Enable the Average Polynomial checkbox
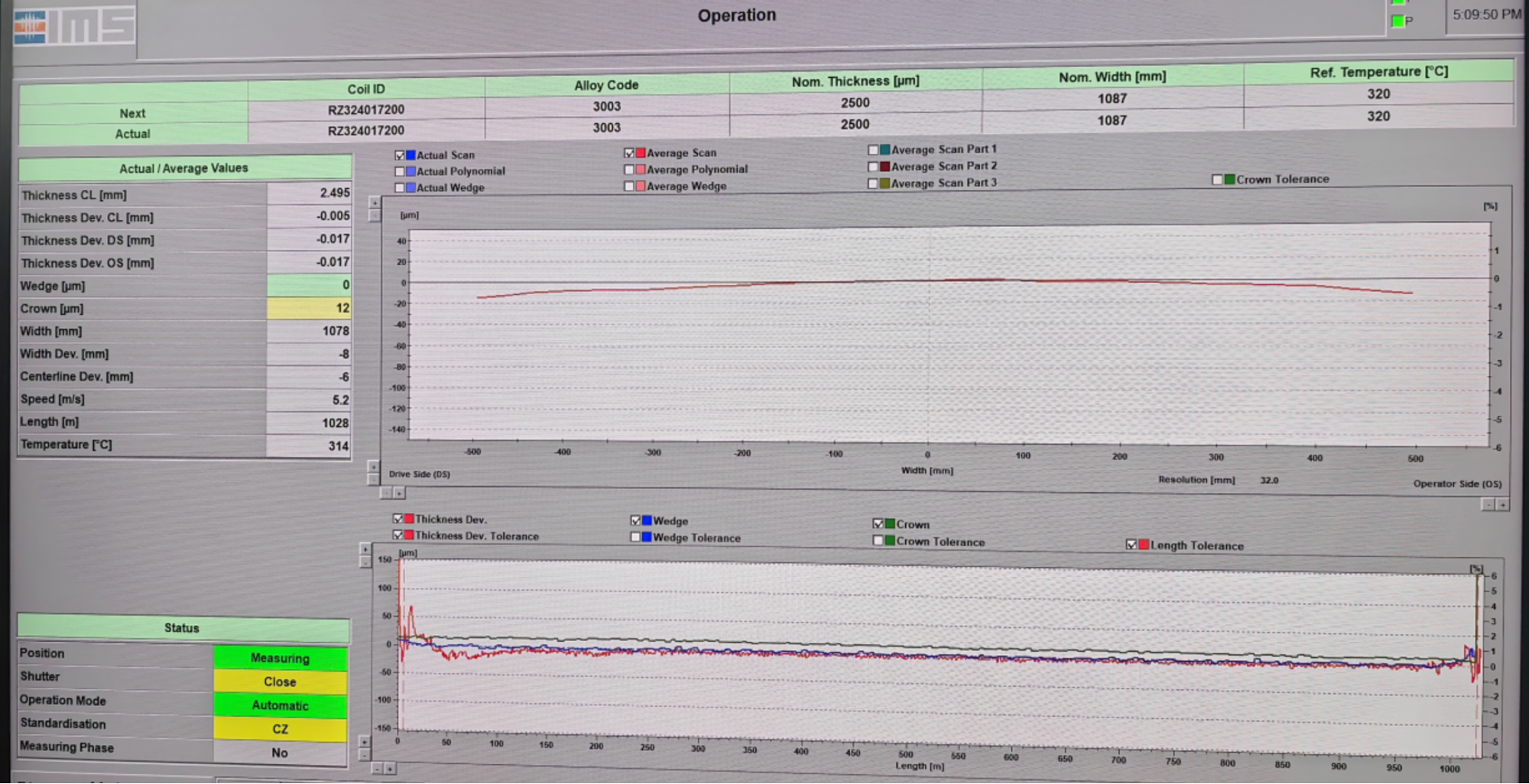 (x=629, y=170)
